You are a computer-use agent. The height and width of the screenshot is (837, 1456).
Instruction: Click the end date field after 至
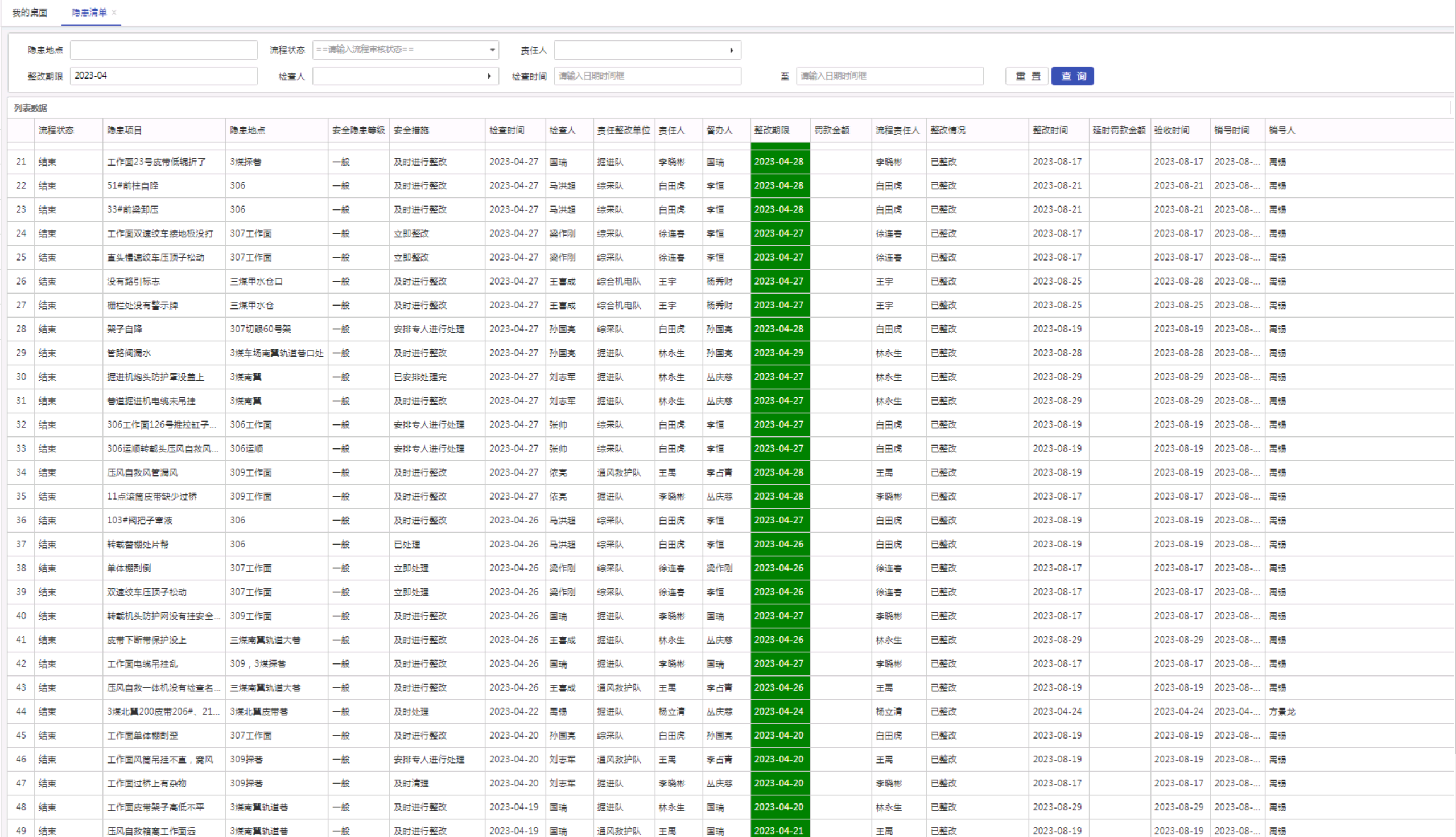(889, 76)
